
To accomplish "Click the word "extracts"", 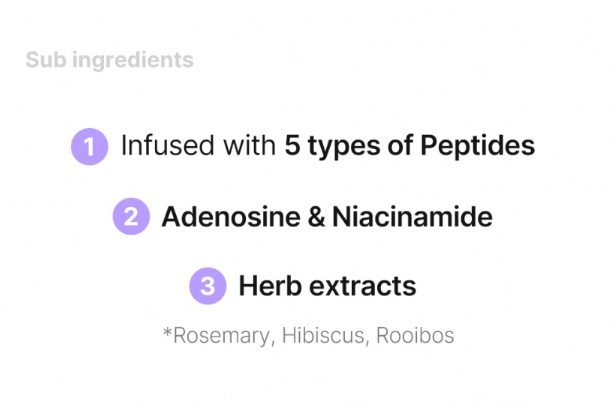I will 360,287.
